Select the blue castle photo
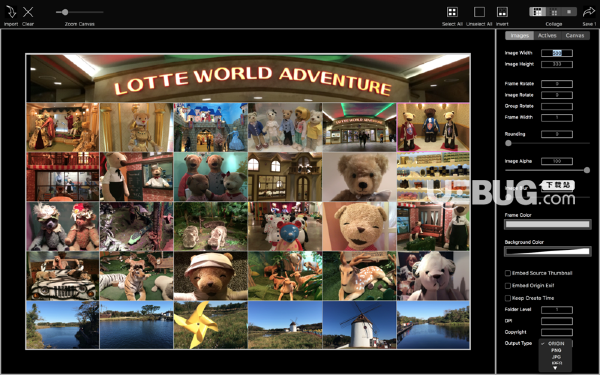 (210, 127)
